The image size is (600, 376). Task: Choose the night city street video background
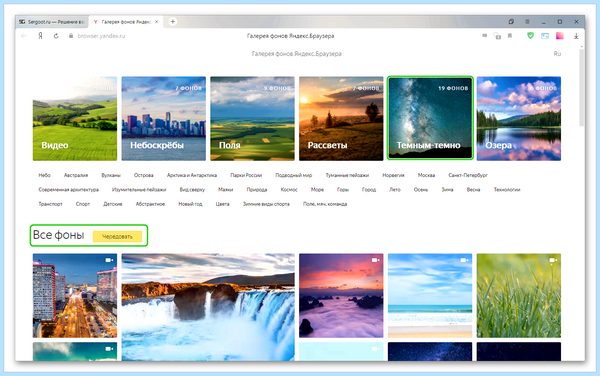coord(75,296)
